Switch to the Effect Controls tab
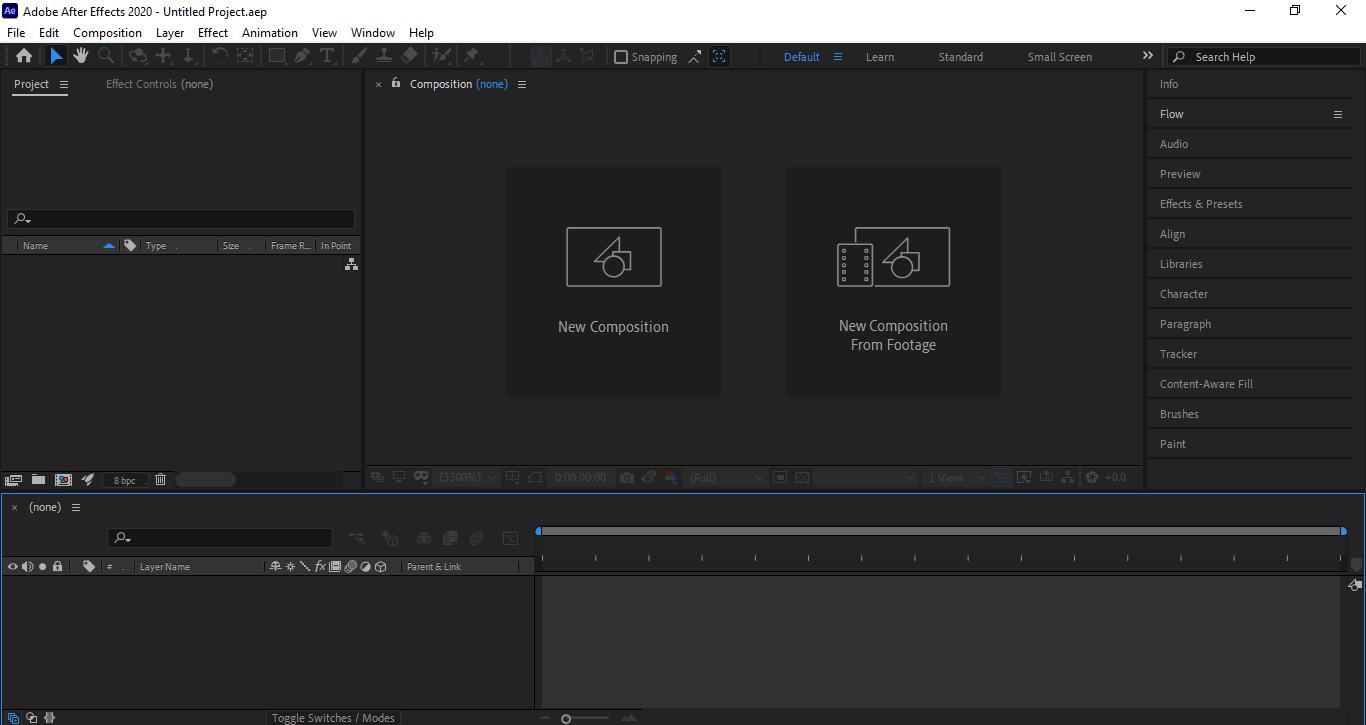 pos(159,84)
